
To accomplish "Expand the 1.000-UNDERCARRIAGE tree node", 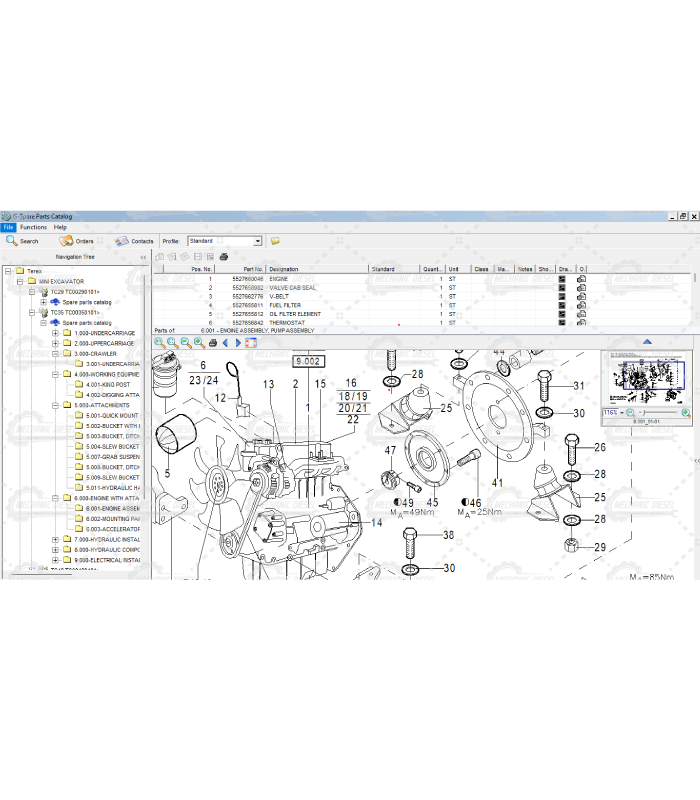I will (x=55, y=333).
